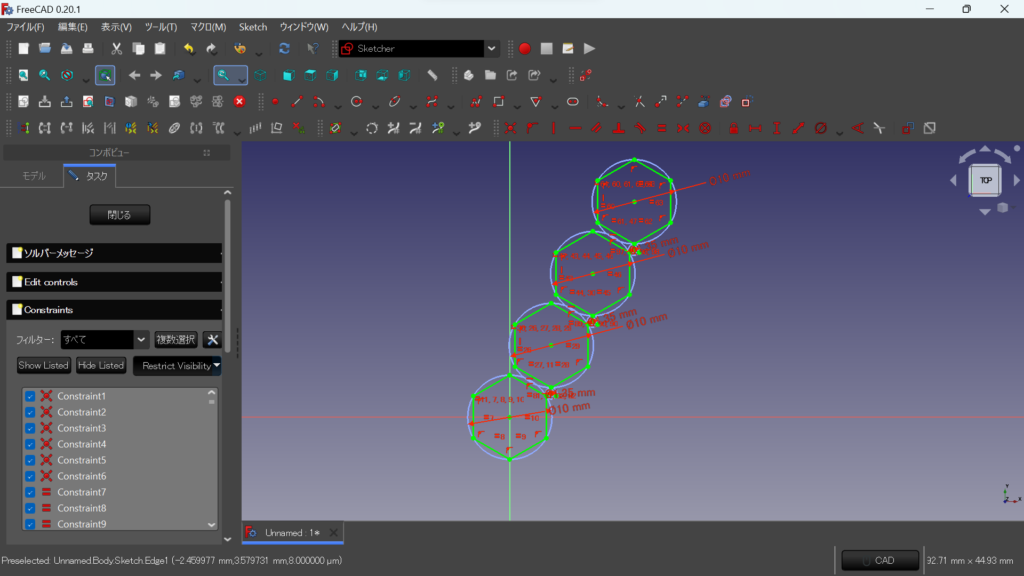
Task: Expand the ソルバーメッセージ section
Action: click(114, 253)
